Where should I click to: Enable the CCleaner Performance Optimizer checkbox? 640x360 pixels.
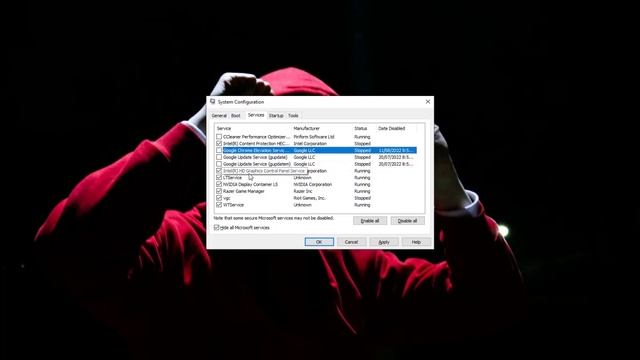(x=219, y=137)
